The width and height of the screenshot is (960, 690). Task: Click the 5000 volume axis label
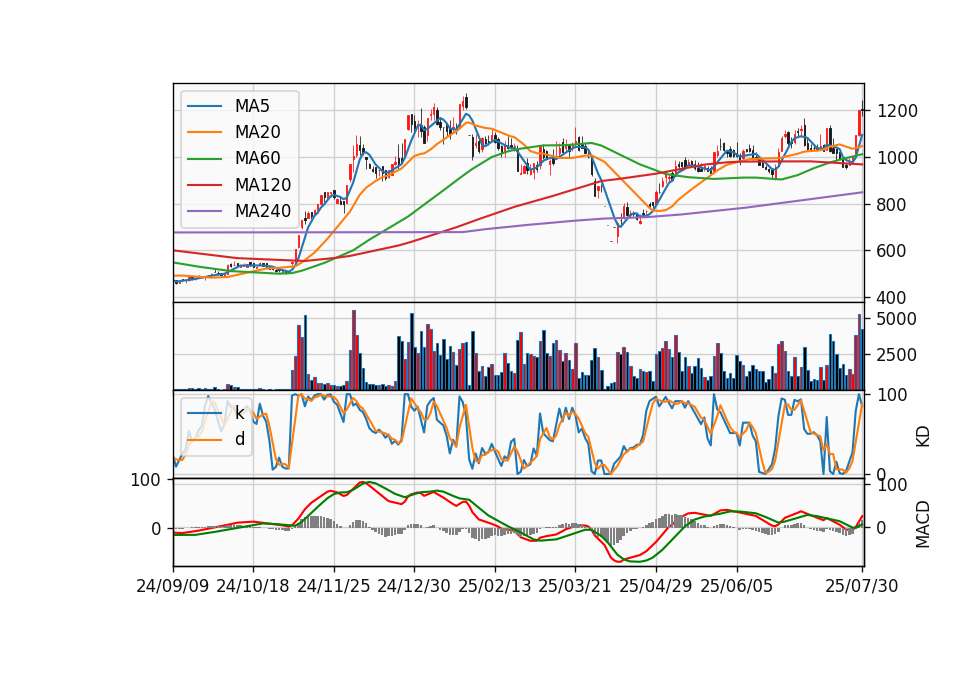point(897,319)
